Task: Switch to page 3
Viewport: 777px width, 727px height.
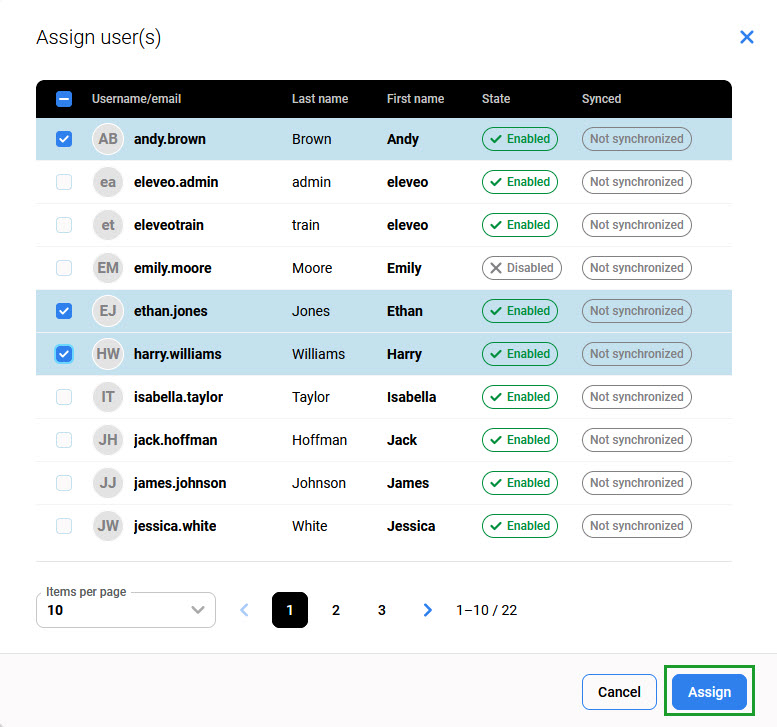Action: pos(382,610)
